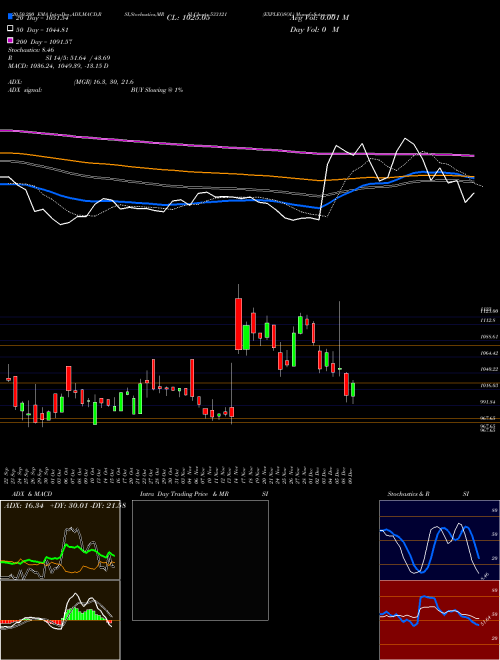500x660 pixels.
Task: Click the 'ADX: 16.34 +DY: 30.01' readout
Action: [x=46, y=505]
